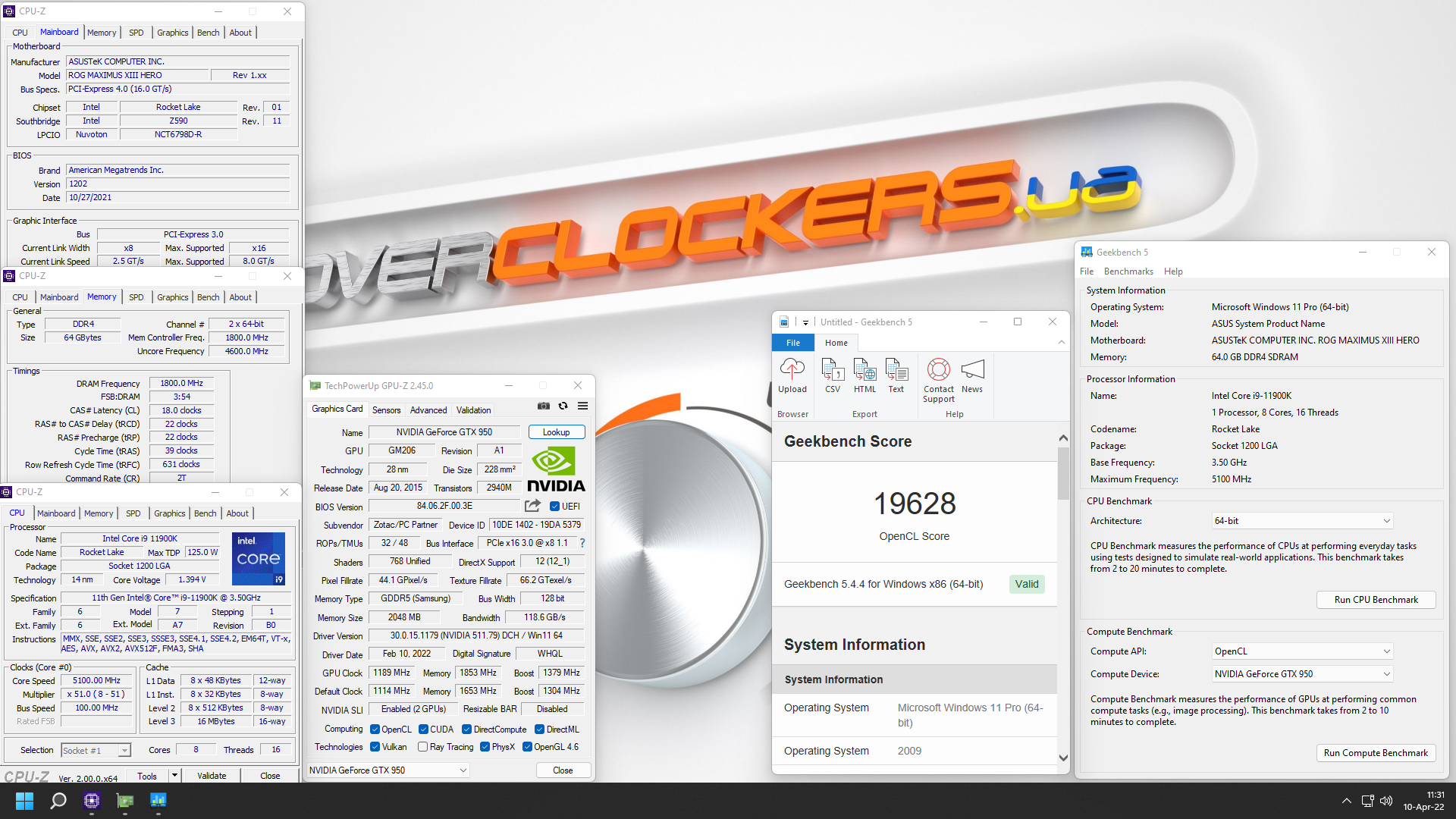Open SPD tab in top CPU-Z window
1456x819 pixels.
[x=136, y=33]
